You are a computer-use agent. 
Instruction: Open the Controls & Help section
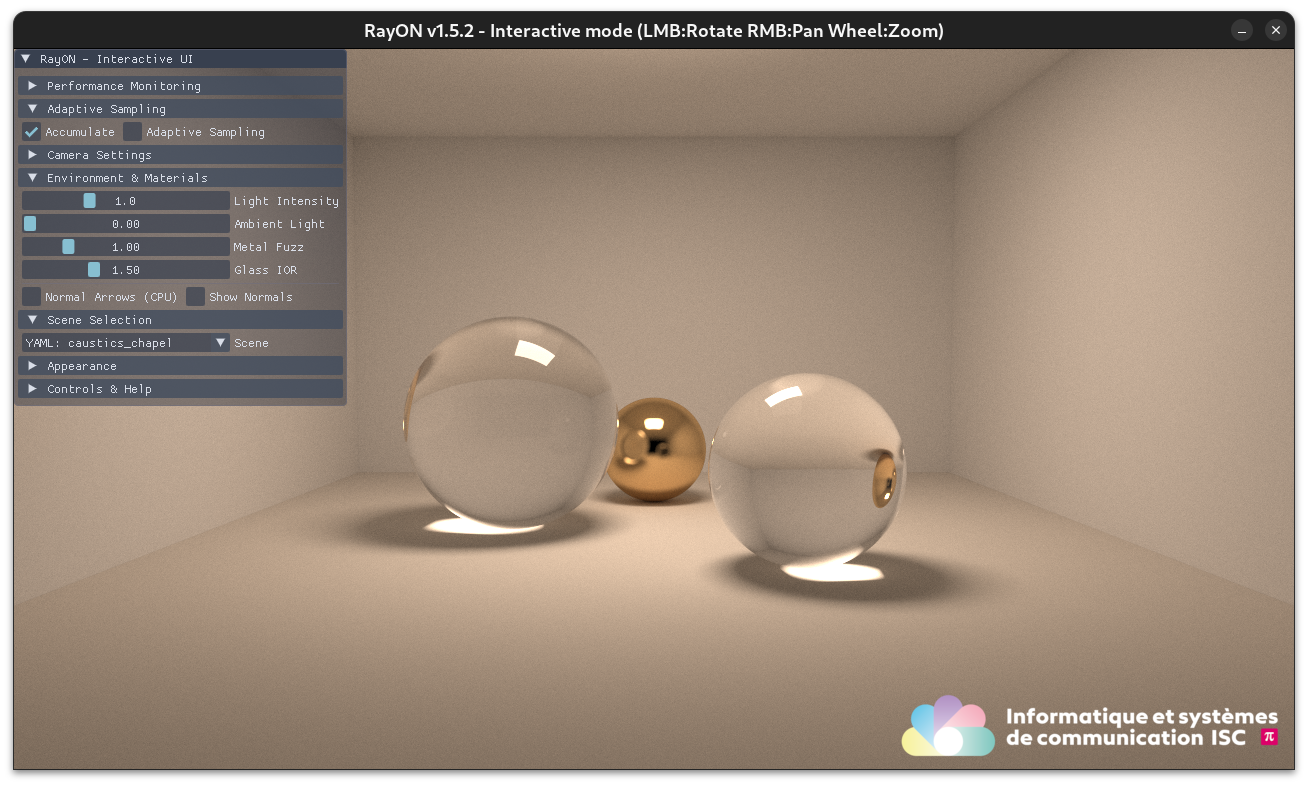coord(33,389)
